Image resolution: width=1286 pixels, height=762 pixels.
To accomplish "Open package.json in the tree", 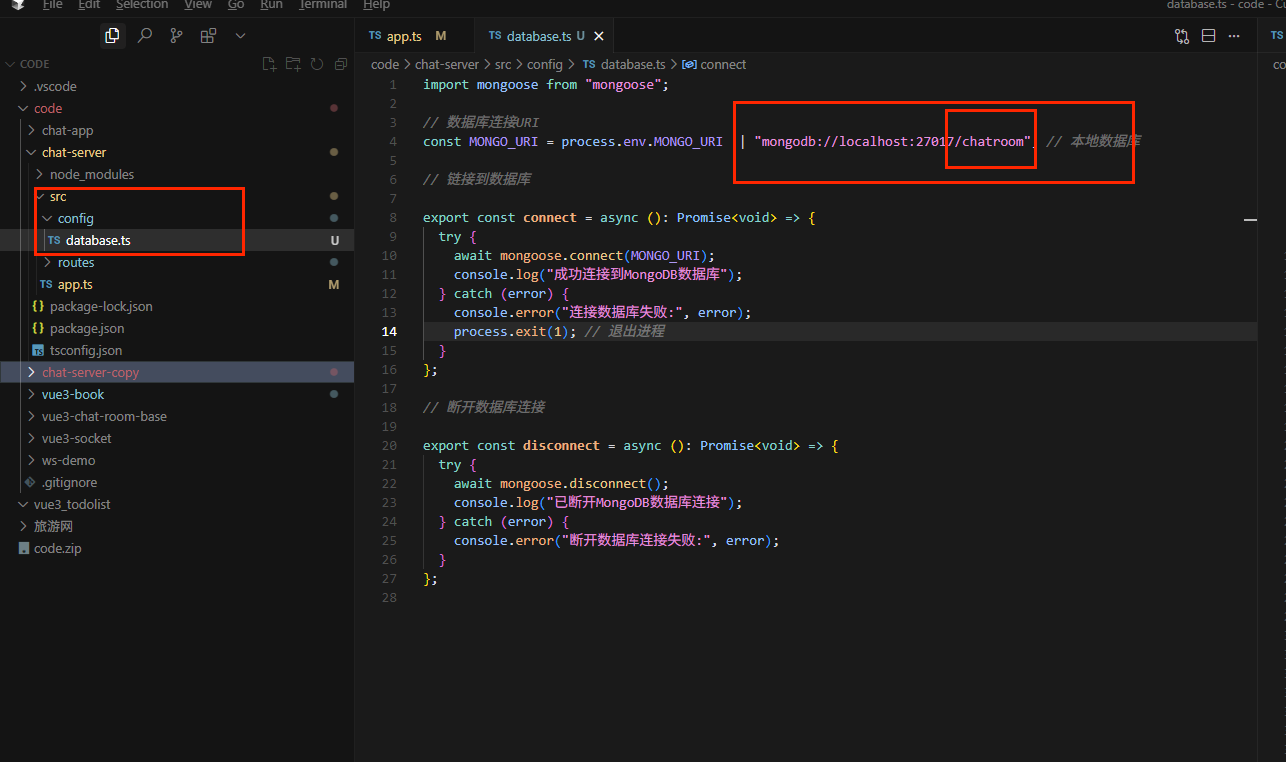I will click(87, 328).
